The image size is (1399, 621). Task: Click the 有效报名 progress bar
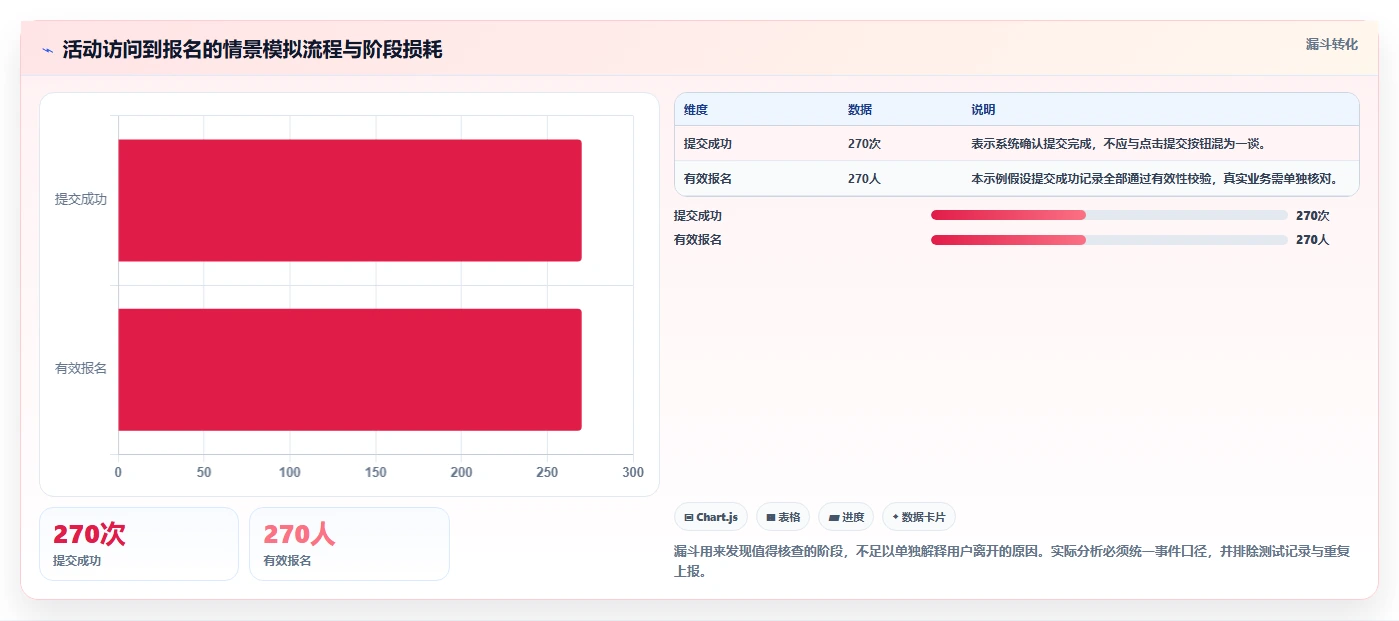click(x=1109, y=239)
